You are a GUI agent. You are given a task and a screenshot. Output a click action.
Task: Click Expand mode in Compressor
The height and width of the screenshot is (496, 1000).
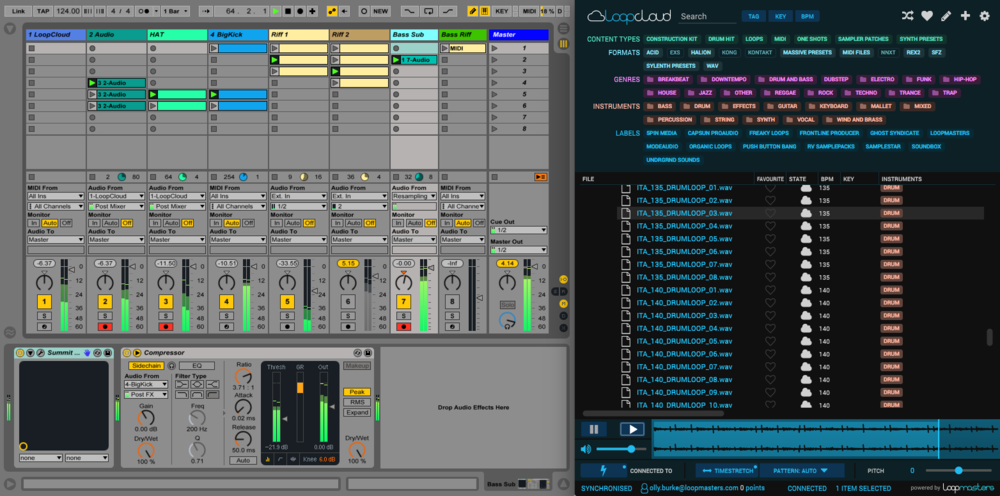(357, 412)
